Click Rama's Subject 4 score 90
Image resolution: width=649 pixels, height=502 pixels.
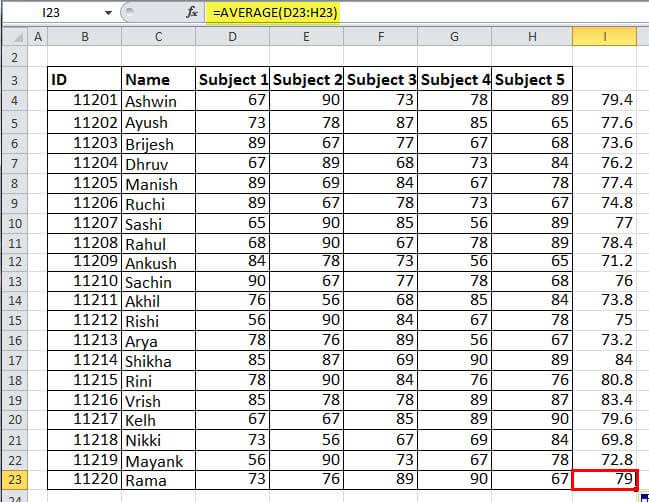[x=454, y=480]
